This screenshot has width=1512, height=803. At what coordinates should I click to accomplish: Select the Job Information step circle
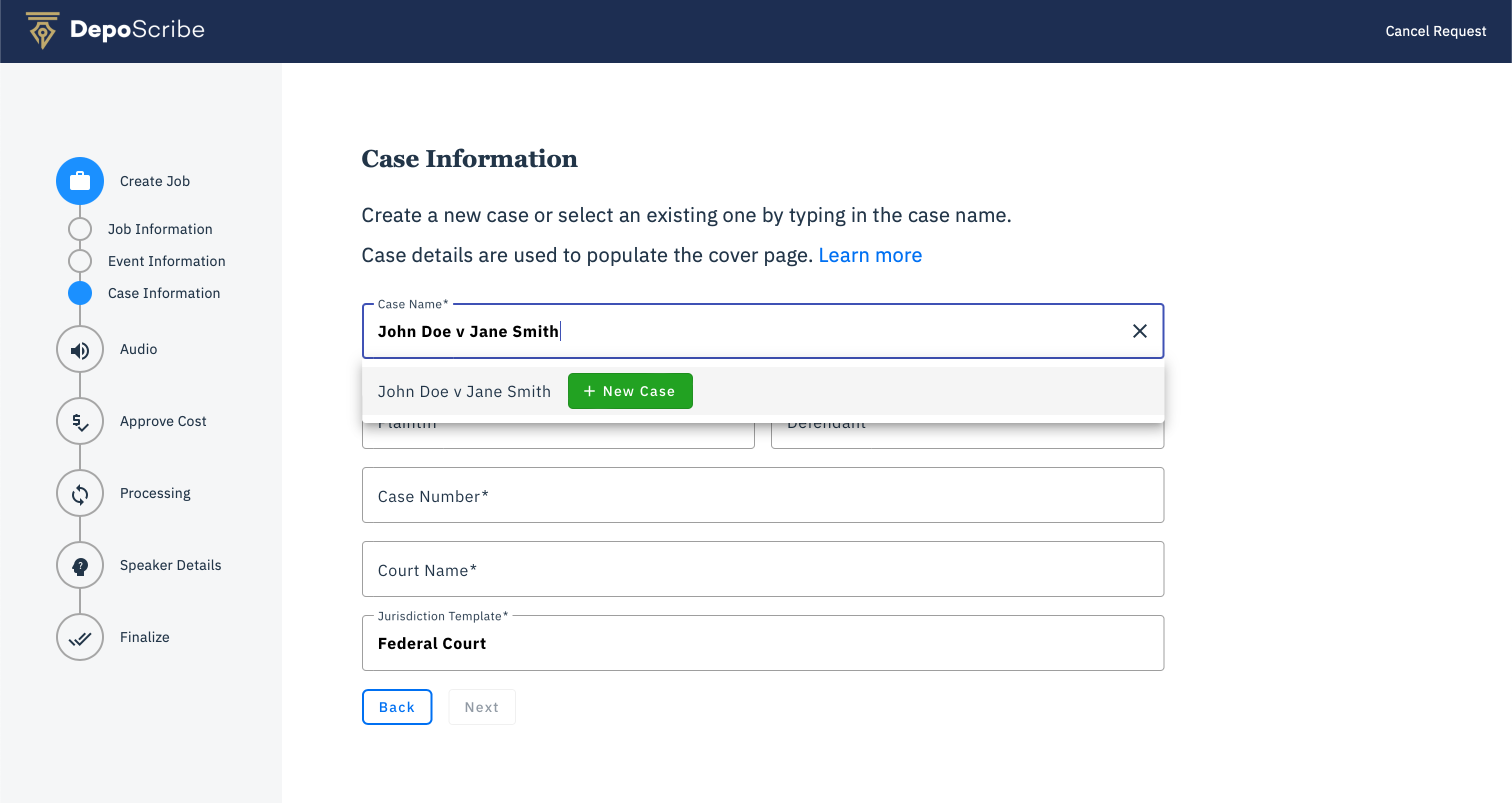click(x=80, y=229)
